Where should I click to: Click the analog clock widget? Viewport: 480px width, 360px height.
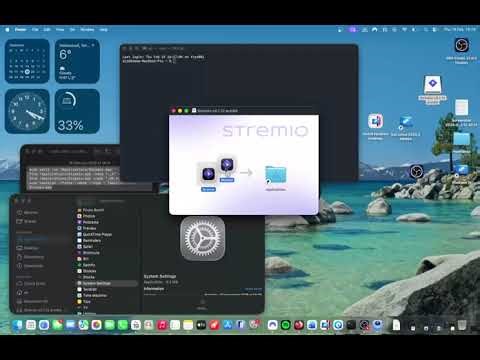[x=27, y=111]
